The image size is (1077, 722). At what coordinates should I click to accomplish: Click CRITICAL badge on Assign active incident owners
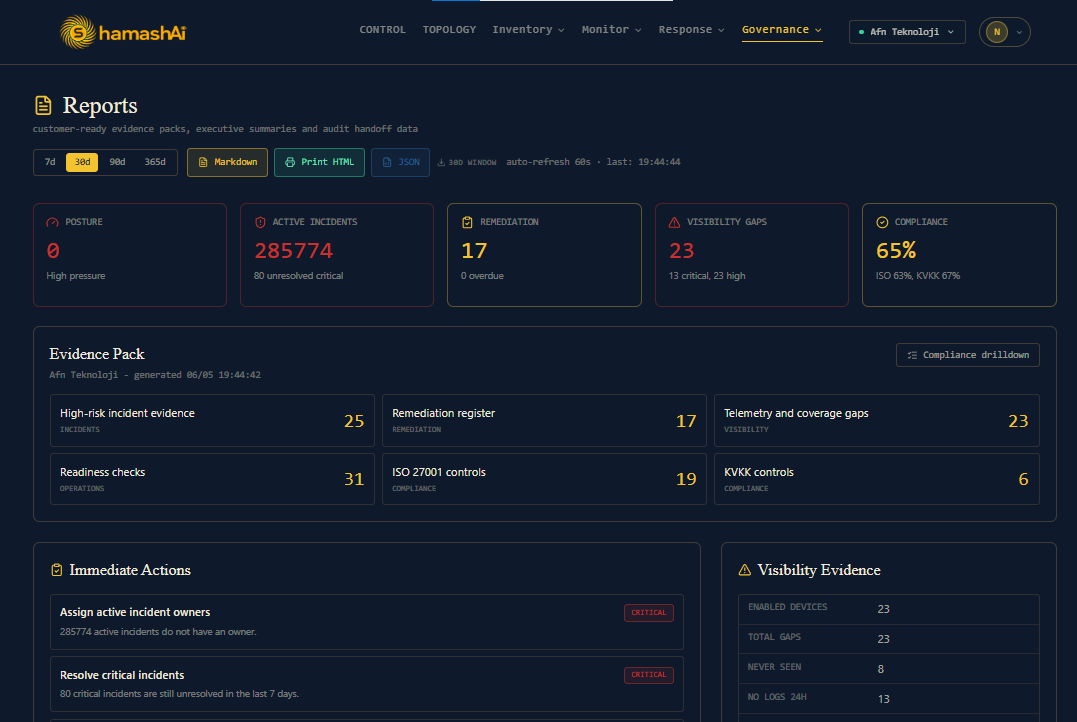coord(648,613)
